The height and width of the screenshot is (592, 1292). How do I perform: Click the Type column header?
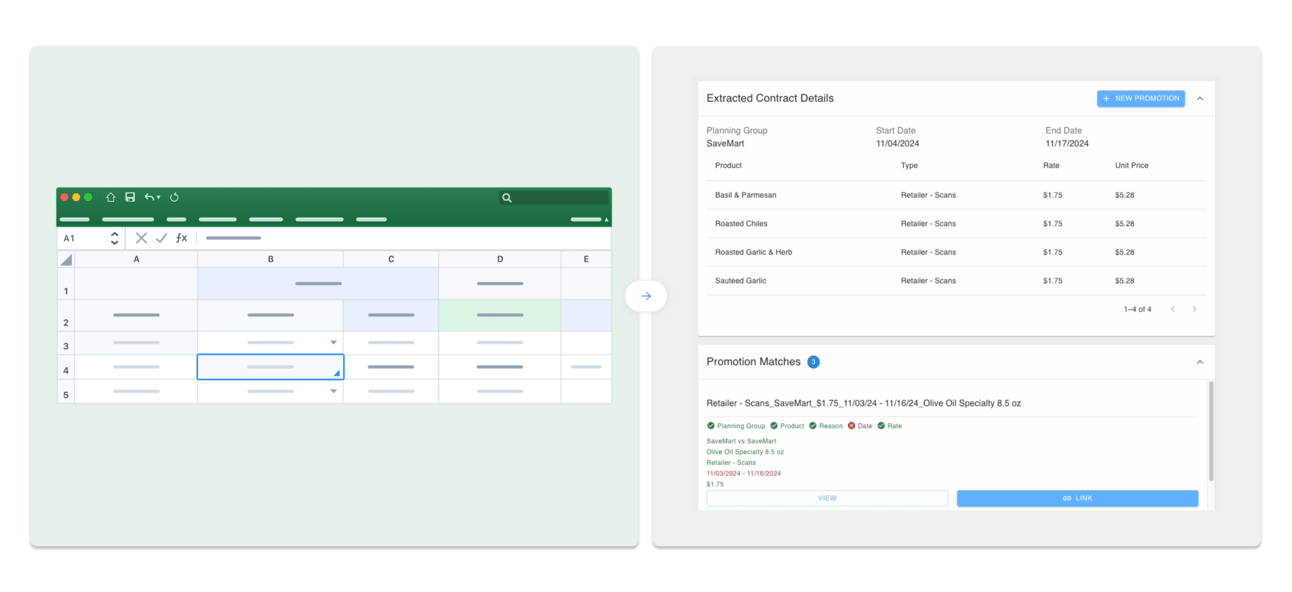coord(909,166)
